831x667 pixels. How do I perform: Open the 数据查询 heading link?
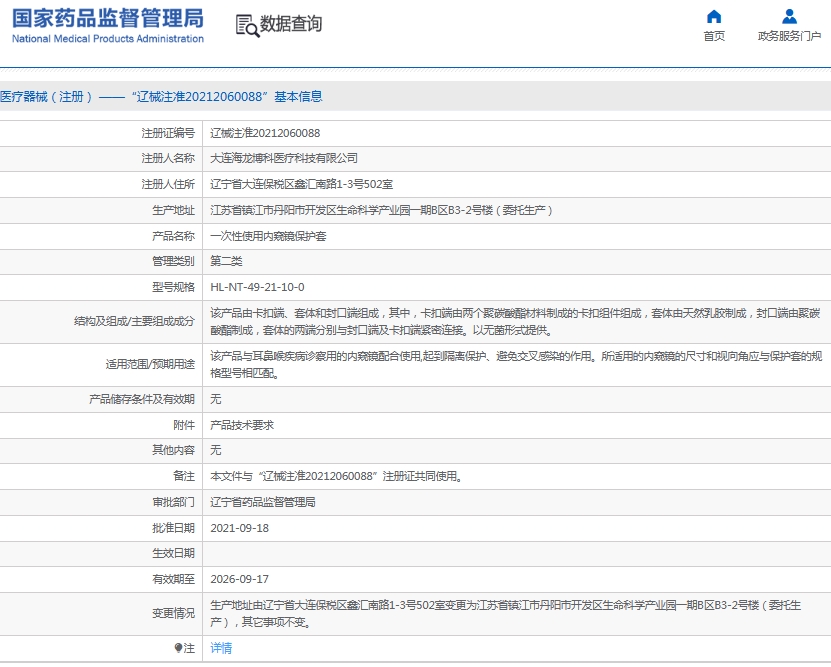(x=290, y=24)
